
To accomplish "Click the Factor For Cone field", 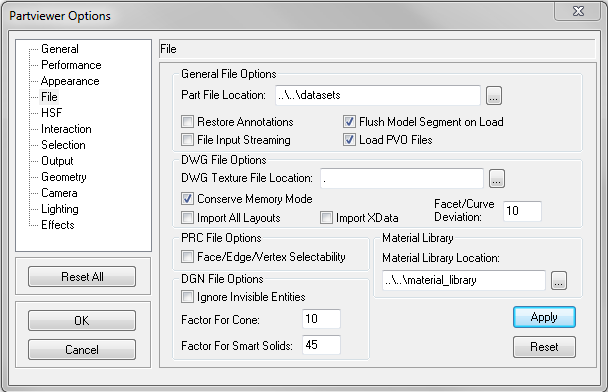I will (321, 319).
